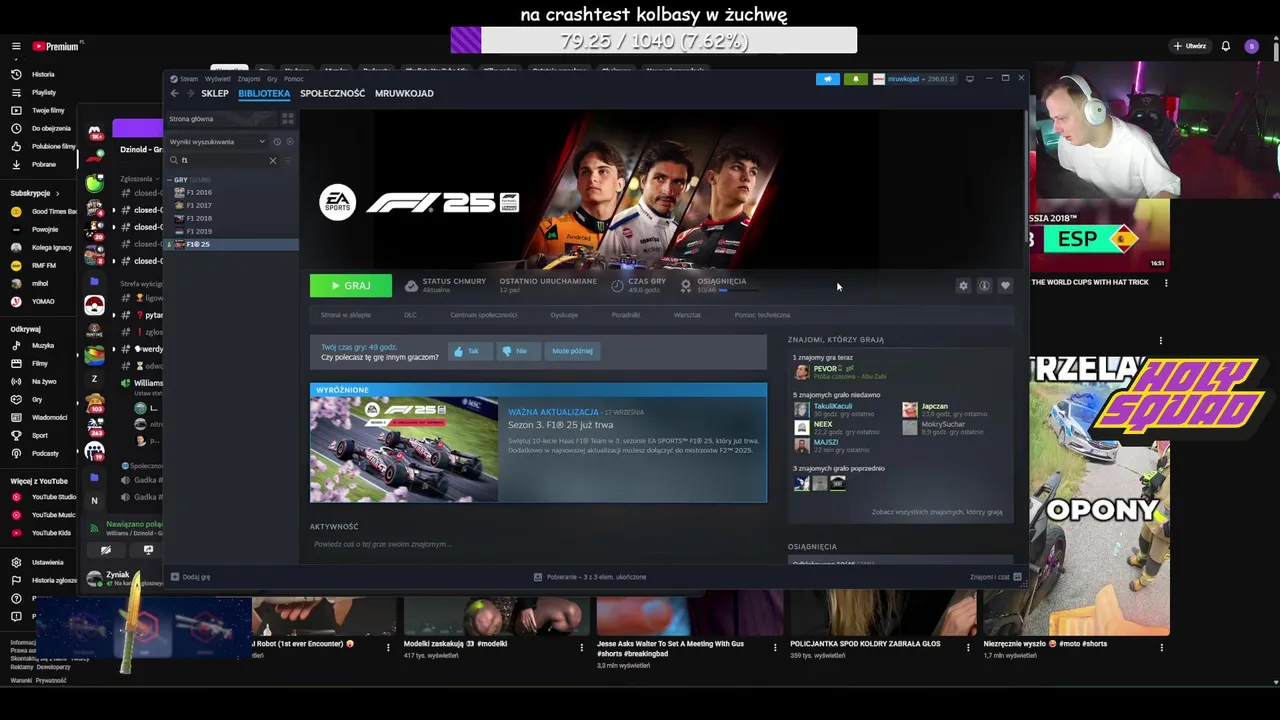Click friend PEVOR in playing-now list
The height and width of the screenshot is (720, 1280).
point(838,372)
